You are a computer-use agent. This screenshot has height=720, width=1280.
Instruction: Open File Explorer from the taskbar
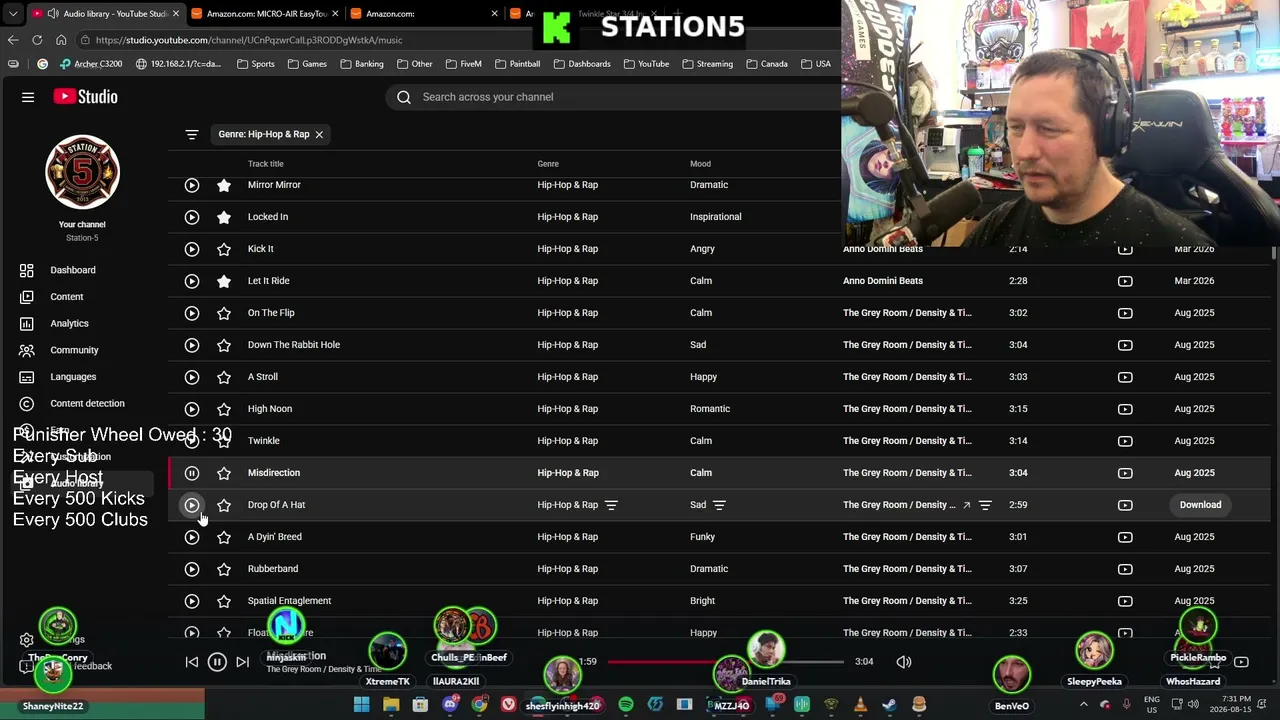point(391,705)
